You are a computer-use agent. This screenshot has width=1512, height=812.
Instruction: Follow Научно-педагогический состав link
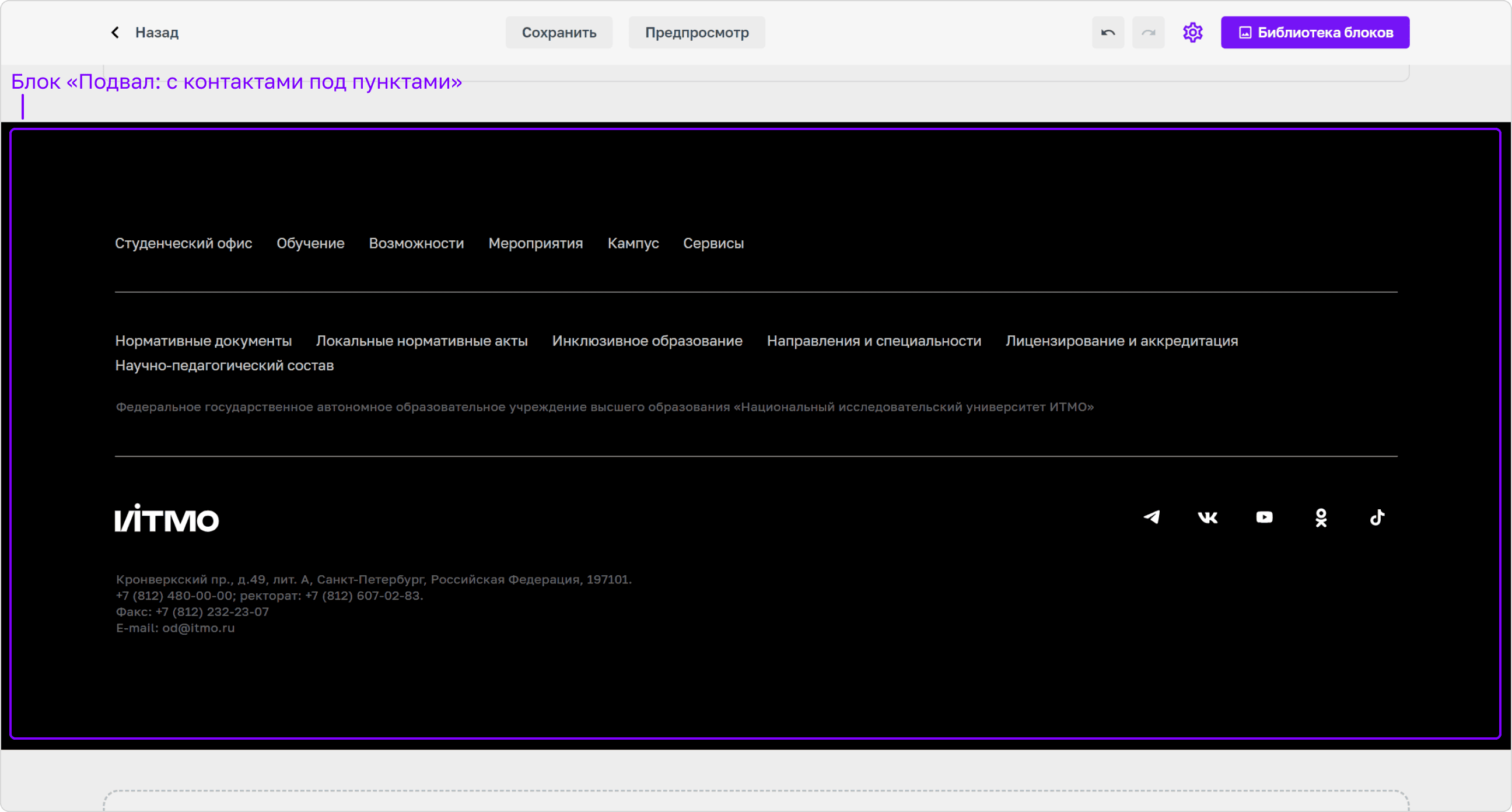pyautogui.click(x=224, y=365)
